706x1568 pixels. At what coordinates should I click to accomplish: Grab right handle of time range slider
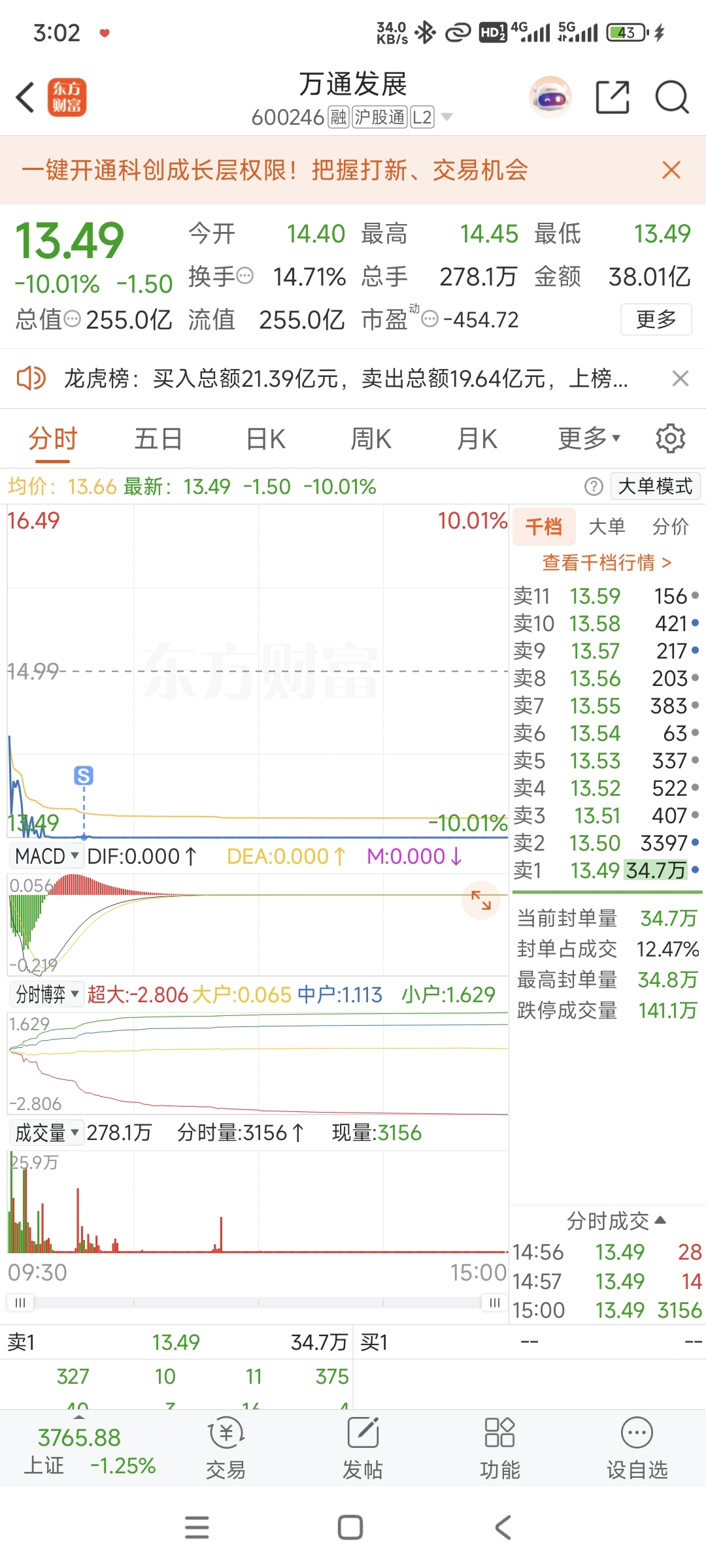click(x=495, y=1303)
